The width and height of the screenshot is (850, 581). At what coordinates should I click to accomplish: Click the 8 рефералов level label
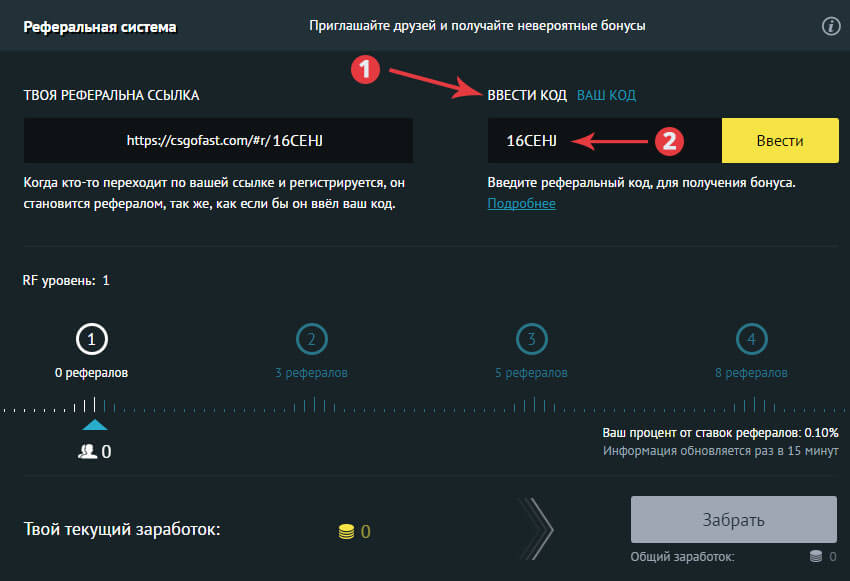coord(751,373)
